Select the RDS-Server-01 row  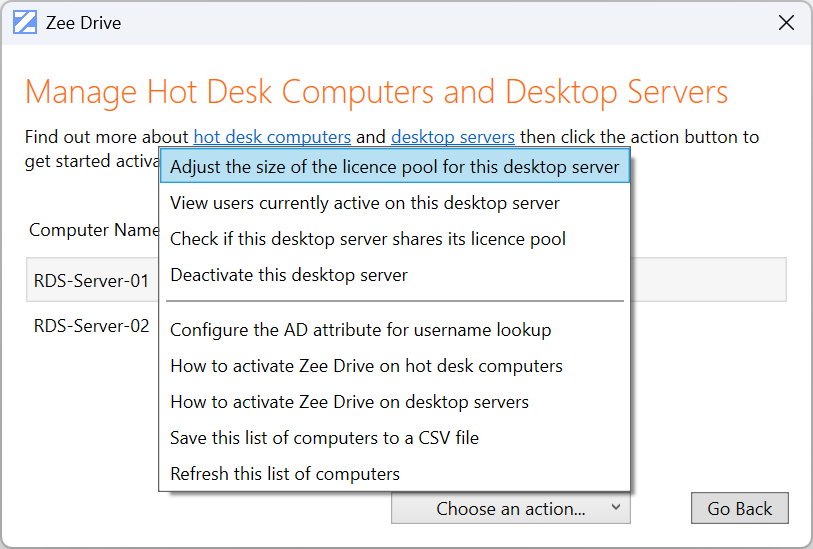click(x=92, y=281)
